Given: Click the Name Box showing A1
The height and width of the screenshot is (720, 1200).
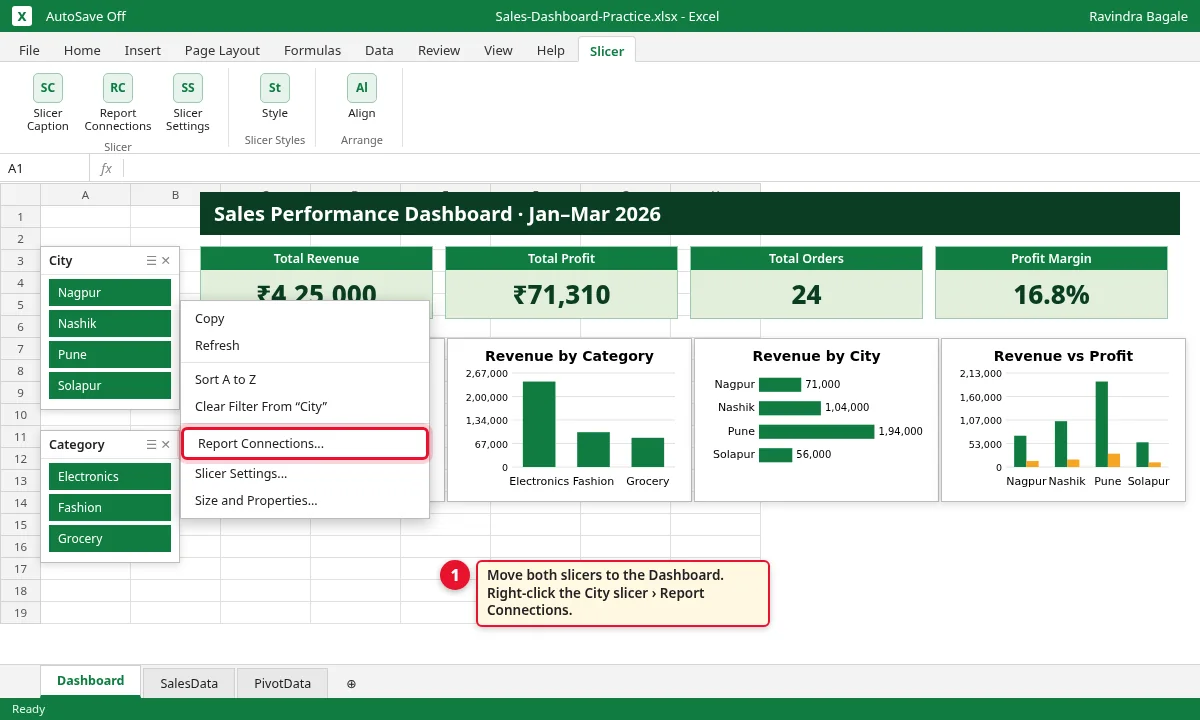Looking at the screenshot, I should (x=45, y=169).
